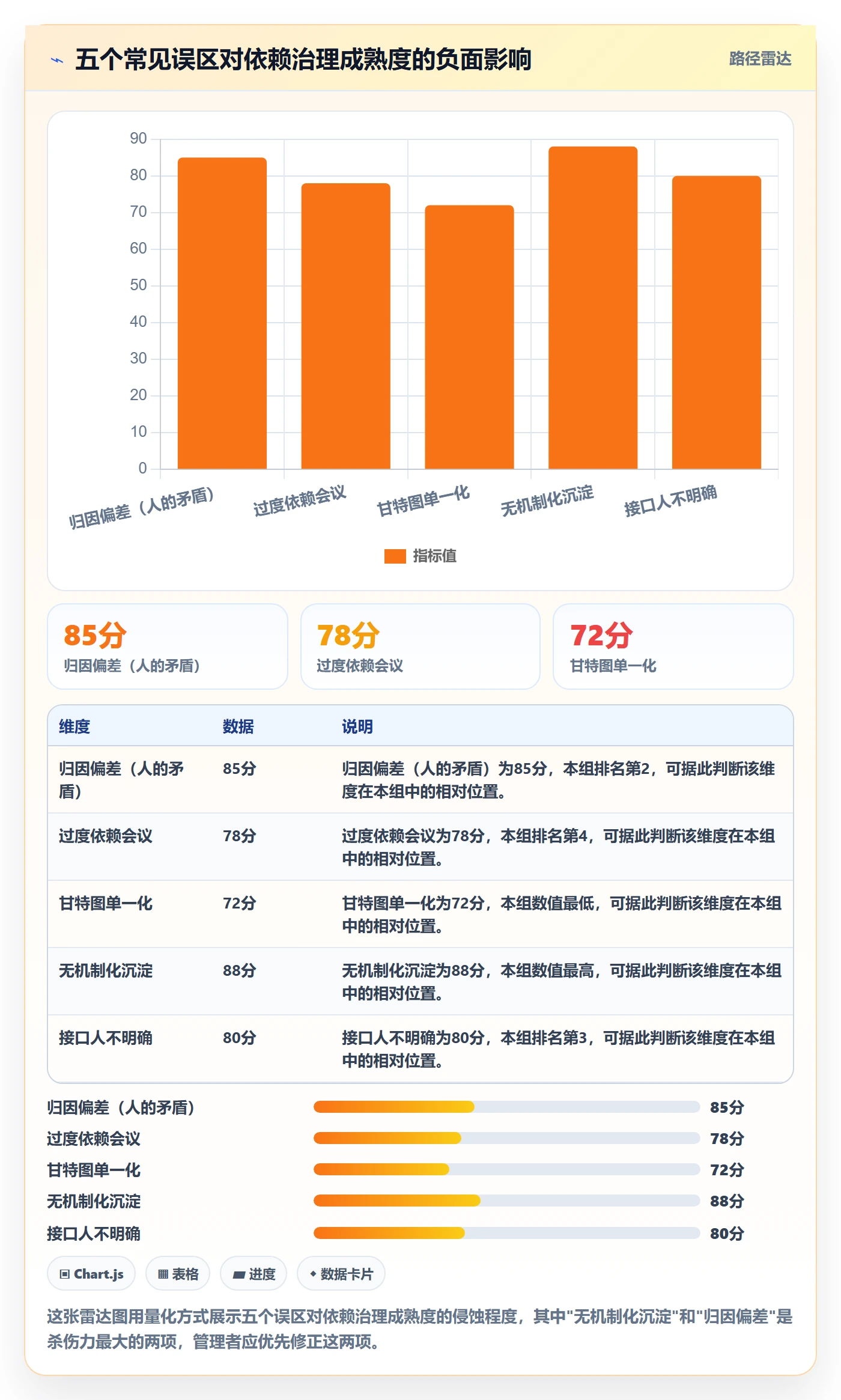Click the 维度 column header
841x1400 pixels.
(x=74, y=726)
